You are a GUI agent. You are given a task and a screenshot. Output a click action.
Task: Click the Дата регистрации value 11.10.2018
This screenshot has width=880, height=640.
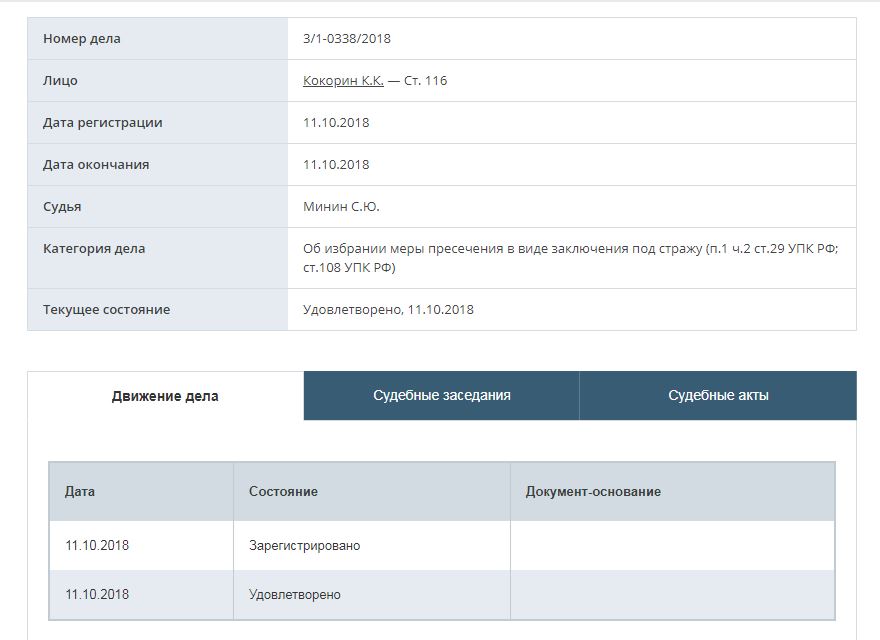[x=336, y=123]
